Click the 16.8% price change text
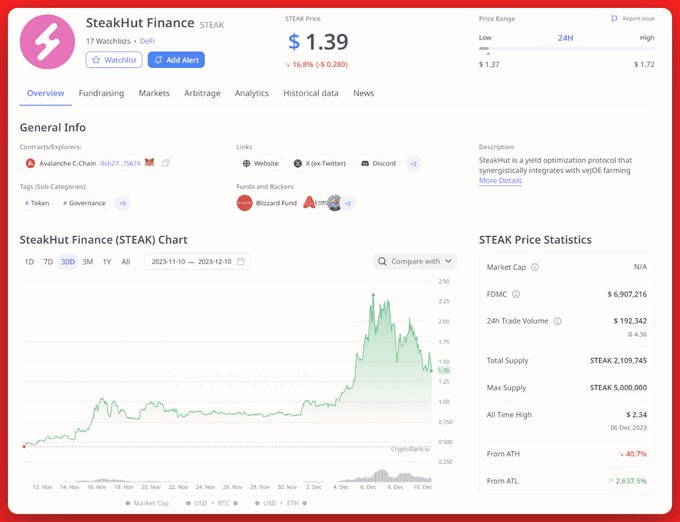The image size is (680, 522). pyautogui.click(x=317, y=64)
